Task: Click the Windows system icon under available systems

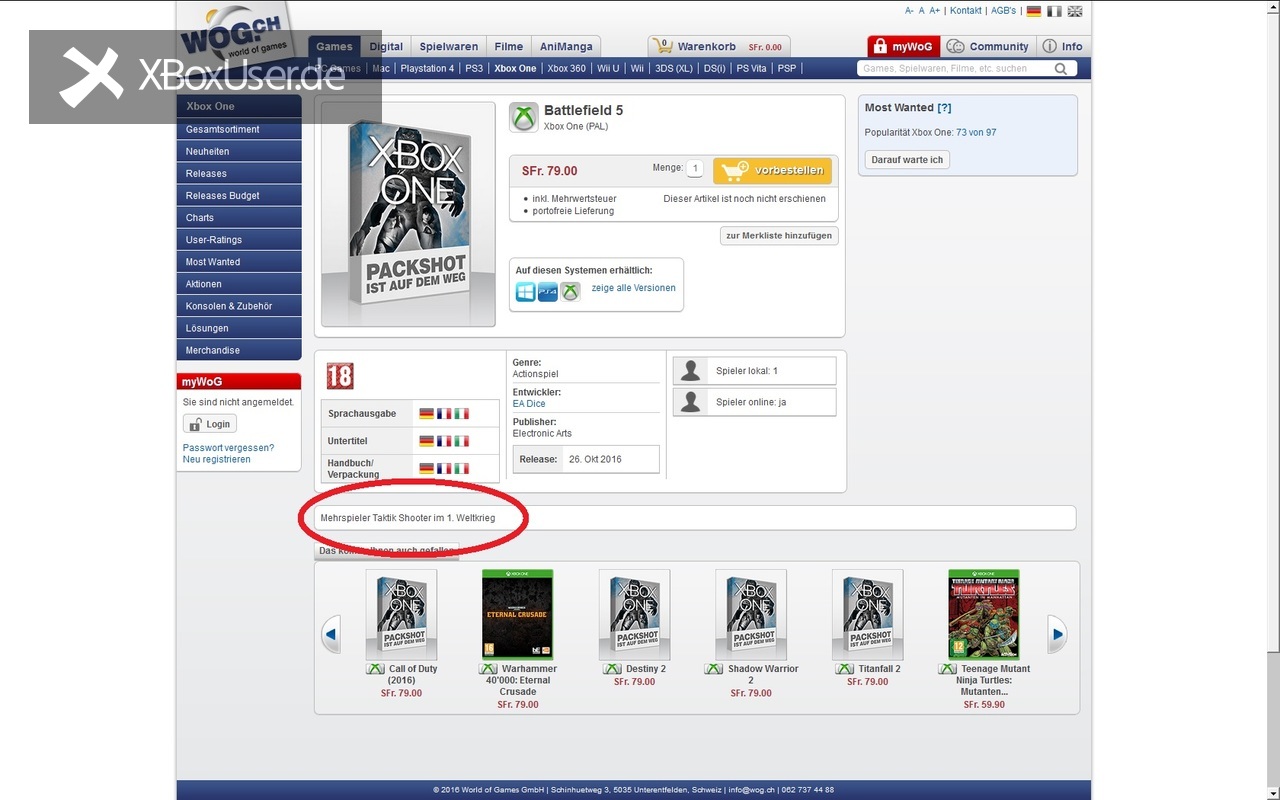Action: coord(526,292)
